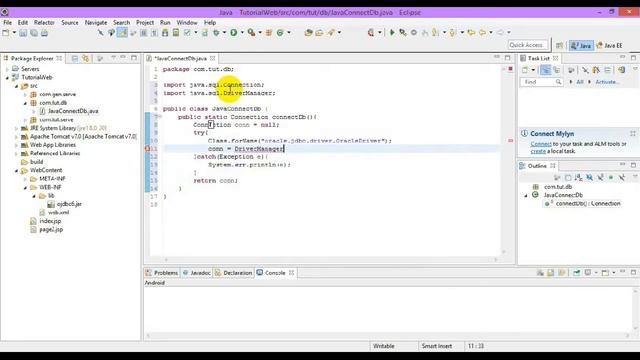This screenshot has width=640, height=360.
Task: Click the New Task icon in Task List
Action: pos(526,70)
